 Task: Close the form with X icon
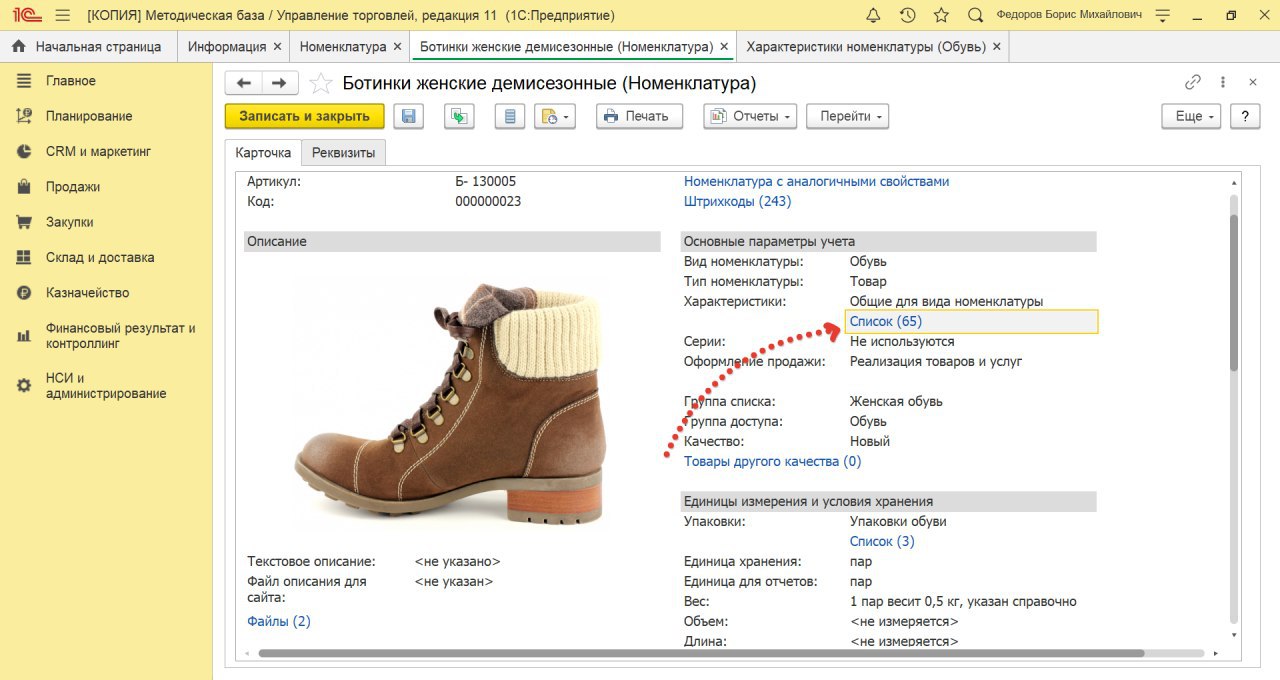click(x=1253, y=82)
